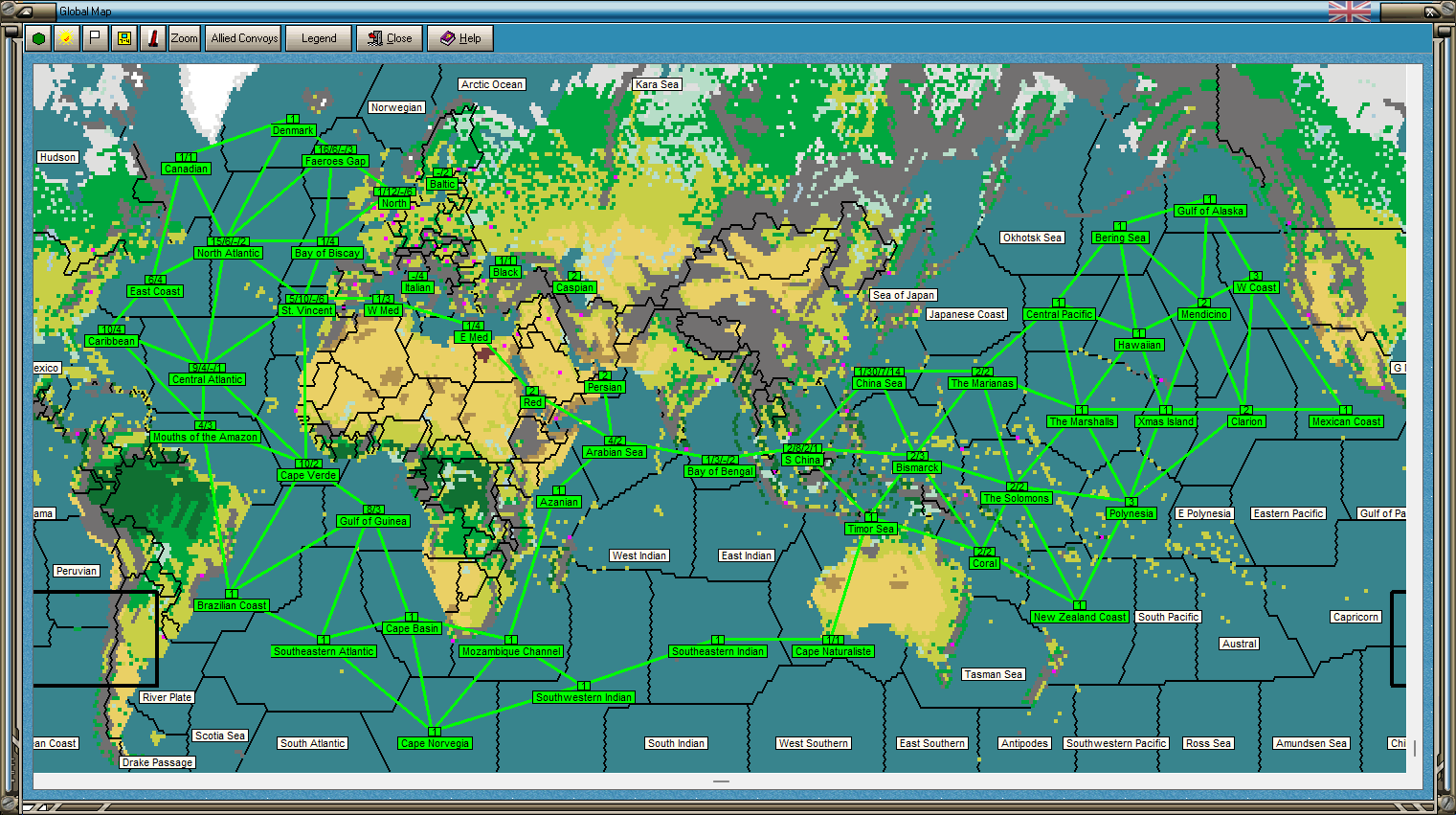Open the map Legend

click(319, 38)
